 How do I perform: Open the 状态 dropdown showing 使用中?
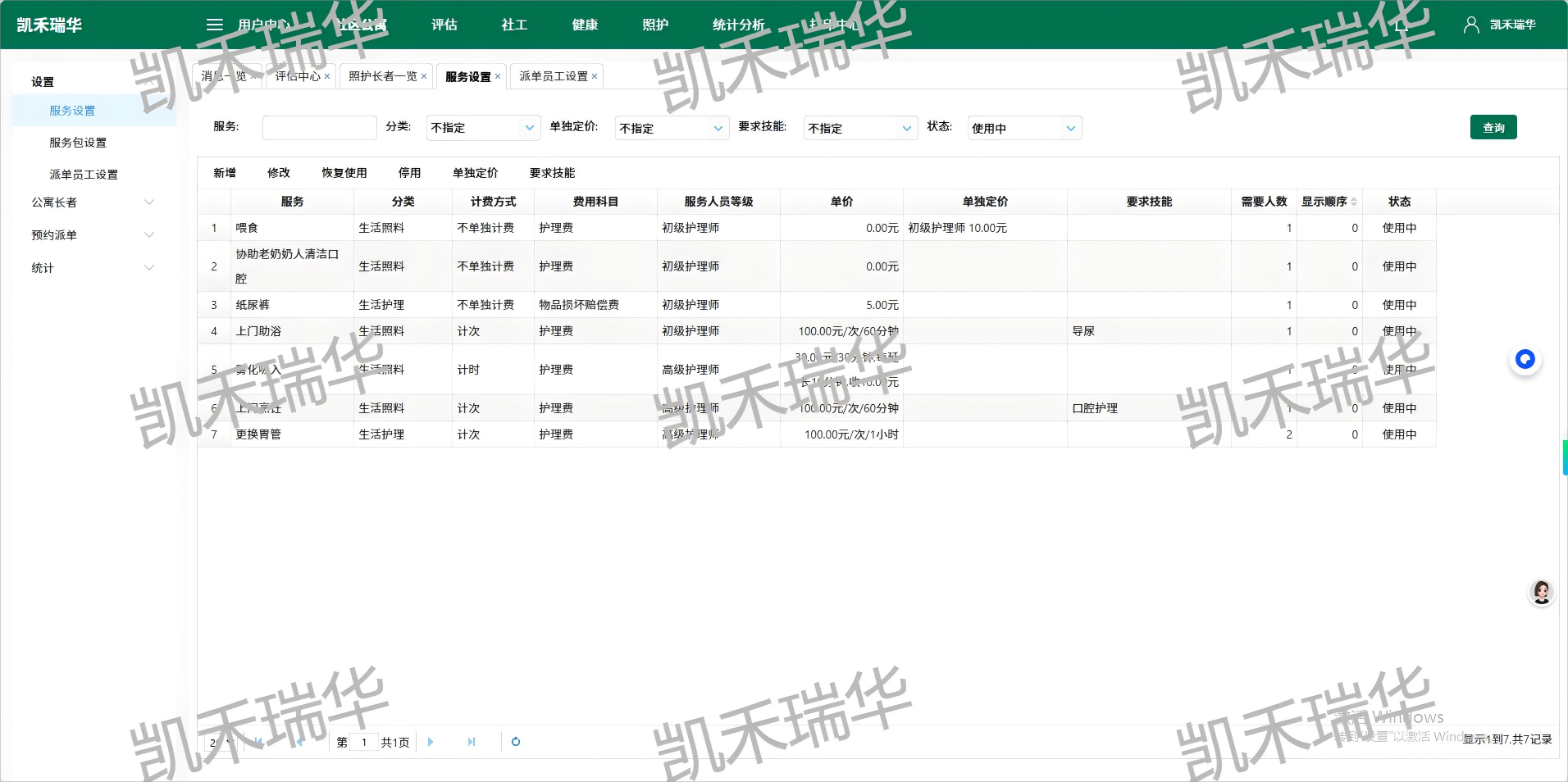tap(1023, 128)
